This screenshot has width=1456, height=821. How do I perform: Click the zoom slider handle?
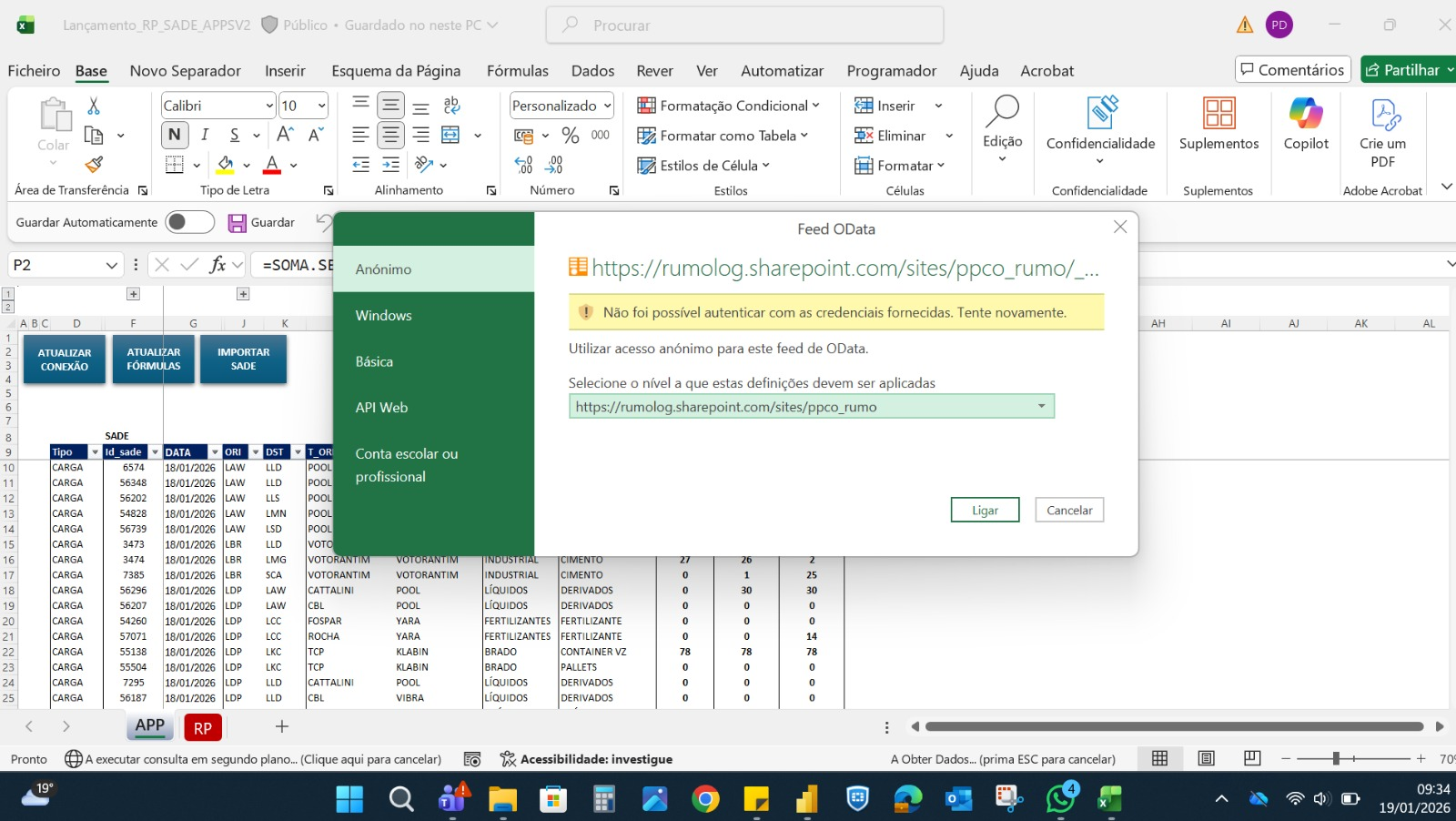point(1336,758)
